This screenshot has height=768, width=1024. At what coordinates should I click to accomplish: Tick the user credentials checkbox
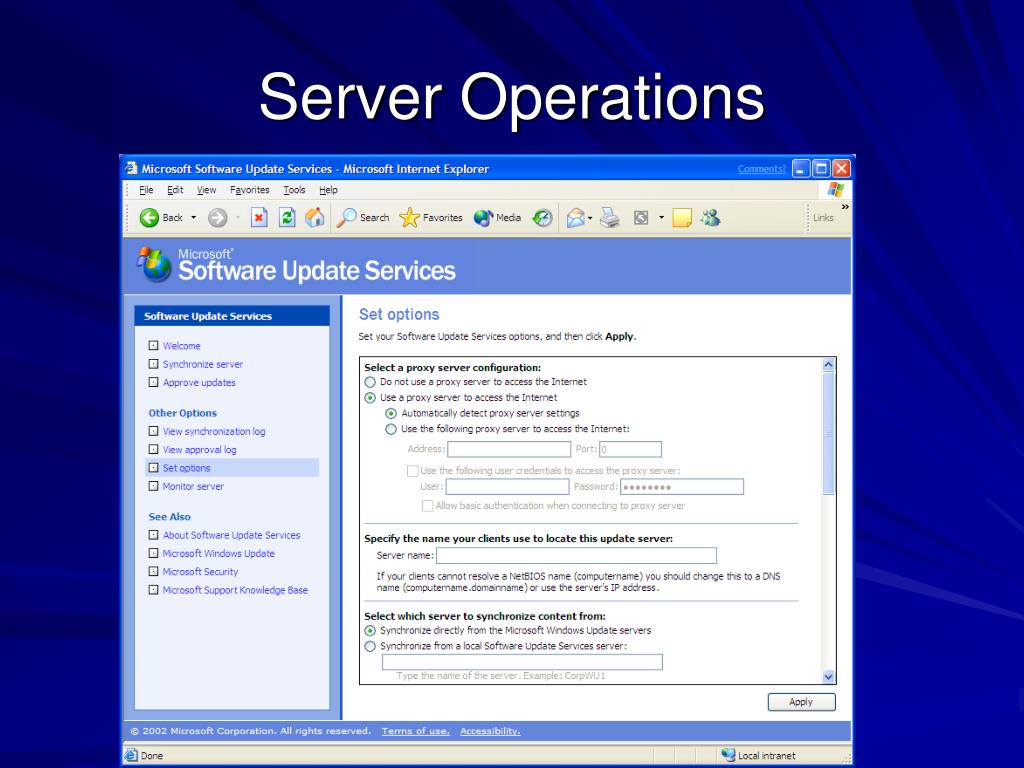(x=413, y=471)
